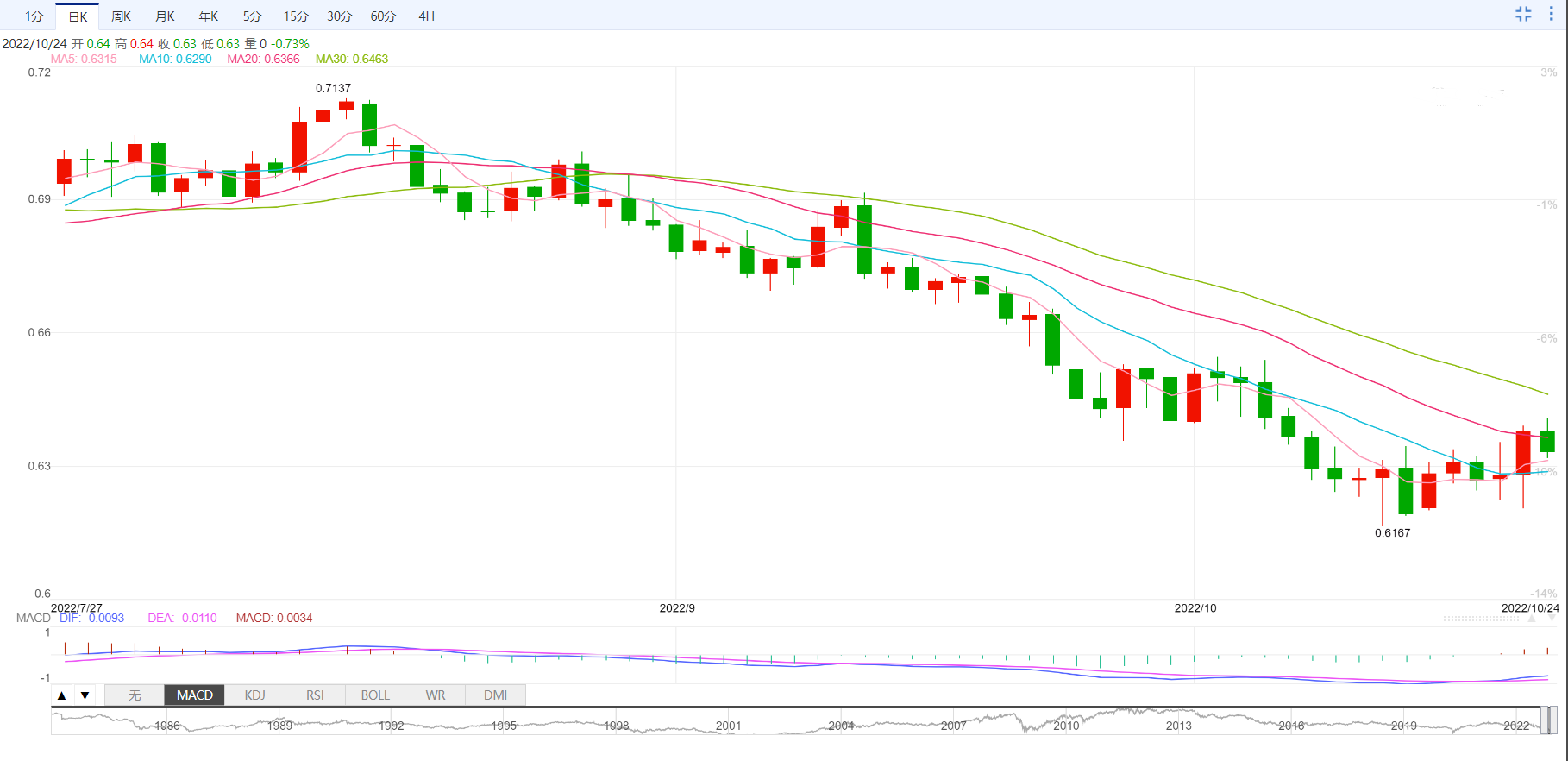The height and width of the screenshot is (761, 1568).
Task: Click the 0.7137 high price label
Action: (333, 88)
